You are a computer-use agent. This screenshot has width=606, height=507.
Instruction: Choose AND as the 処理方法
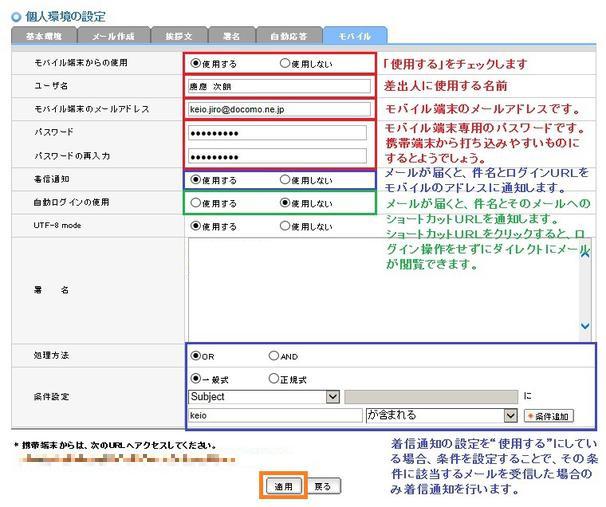coord(274,355)
